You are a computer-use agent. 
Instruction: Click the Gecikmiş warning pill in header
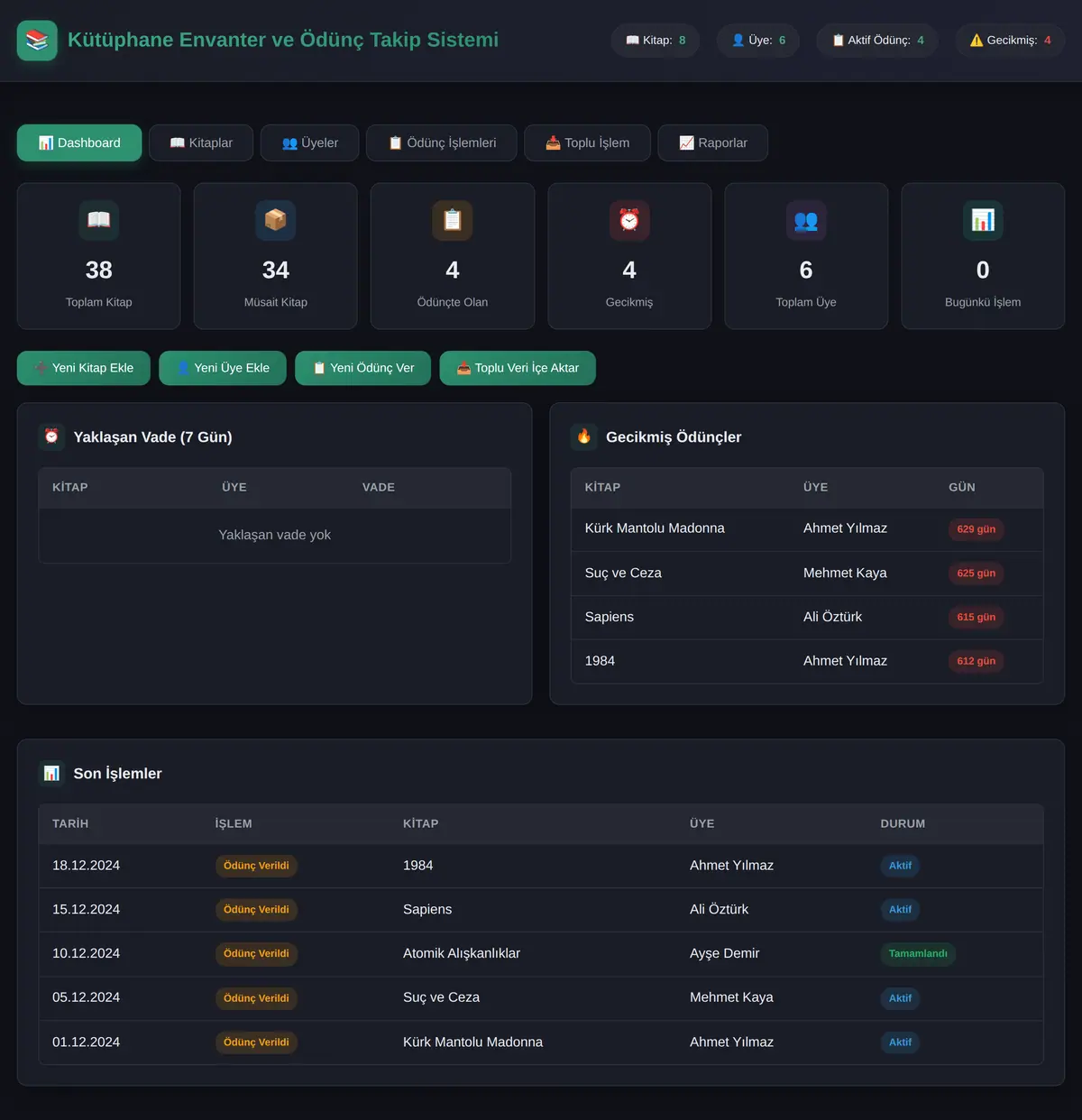click(1011, 41)
